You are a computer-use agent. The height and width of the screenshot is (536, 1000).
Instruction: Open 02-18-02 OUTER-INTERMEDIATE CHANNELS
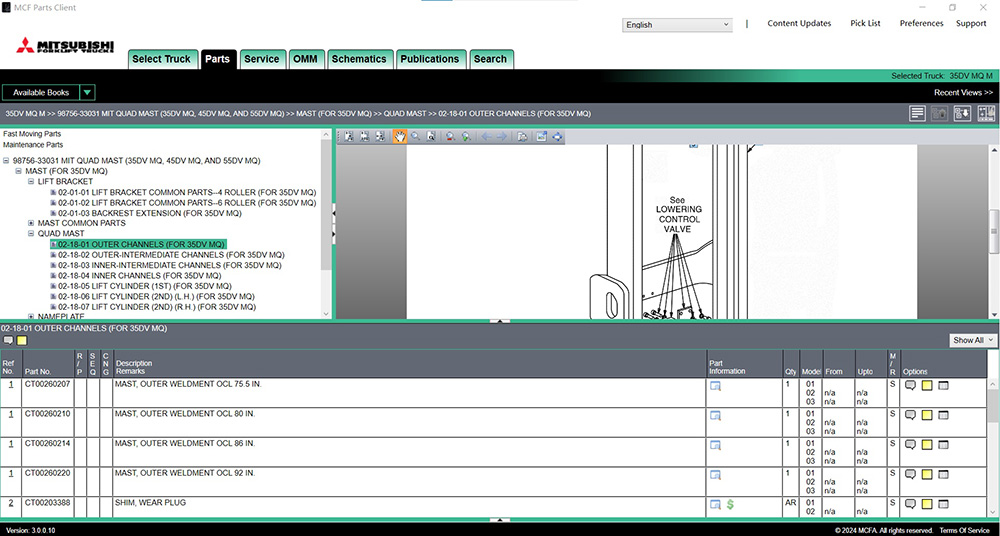tap(171, 255)
